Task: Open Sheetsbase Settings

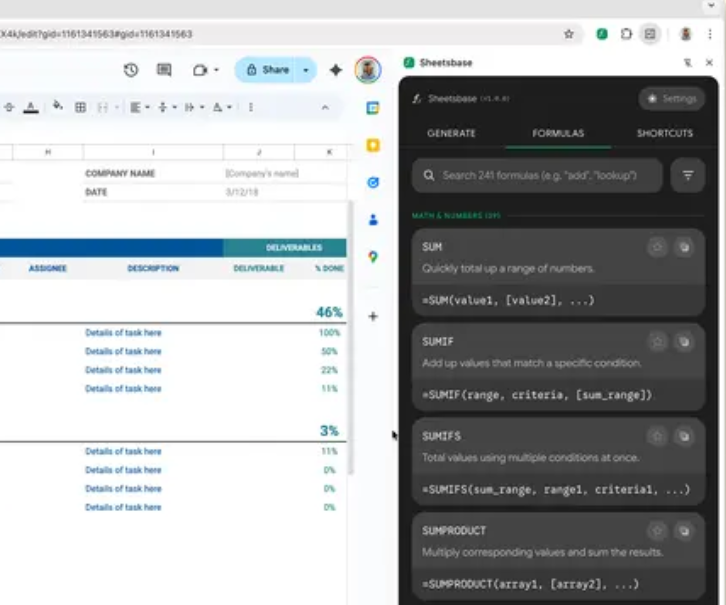Action: (671, 99)
